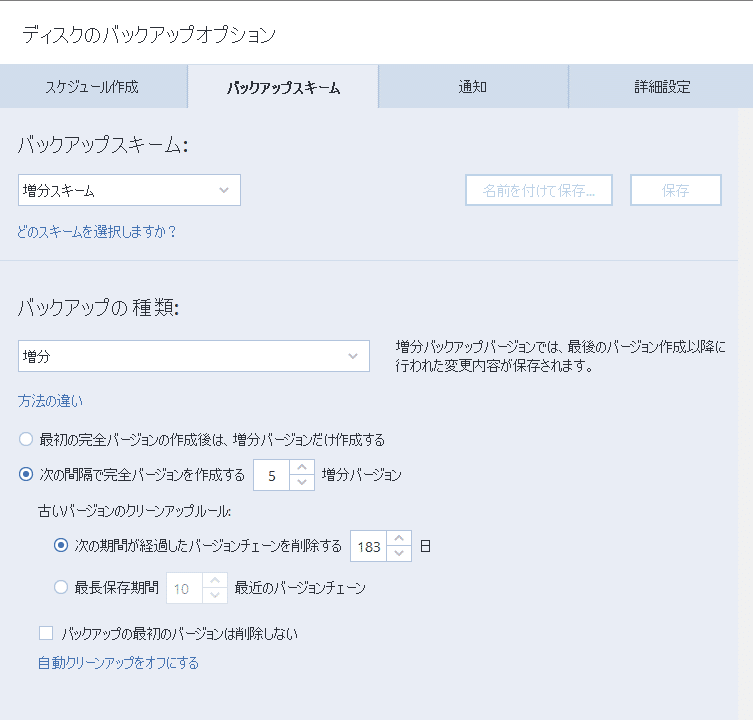Open the どのスキームを選択しますか? link
Screen dimensions: 753x720
(97, 232)
